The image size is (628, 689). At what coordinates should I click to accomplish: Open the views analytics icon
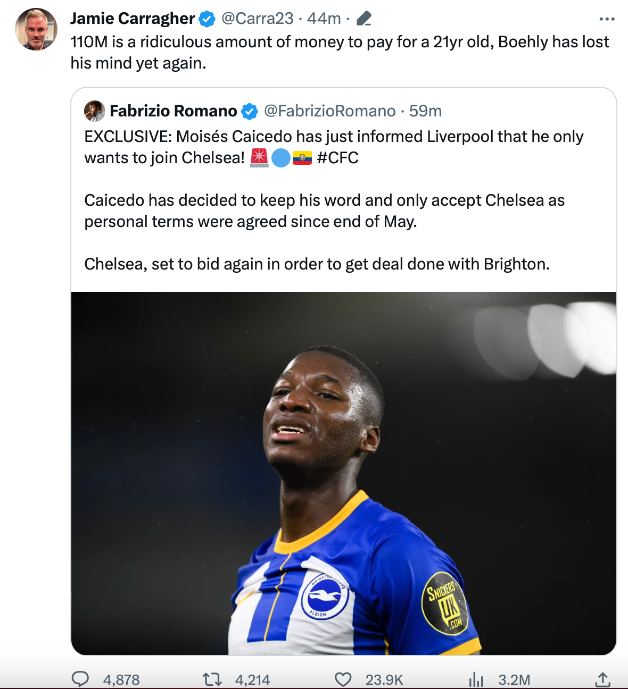point(477,679)
